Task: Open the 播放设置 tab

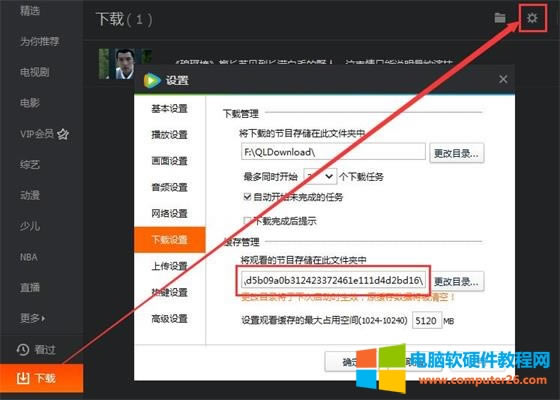Action: [170, 135]
